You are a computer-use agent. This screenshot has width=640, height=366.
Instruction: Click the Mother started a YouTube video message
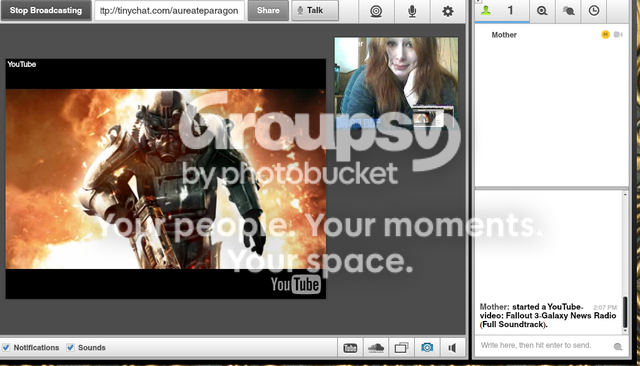click(x=548, y=315)
